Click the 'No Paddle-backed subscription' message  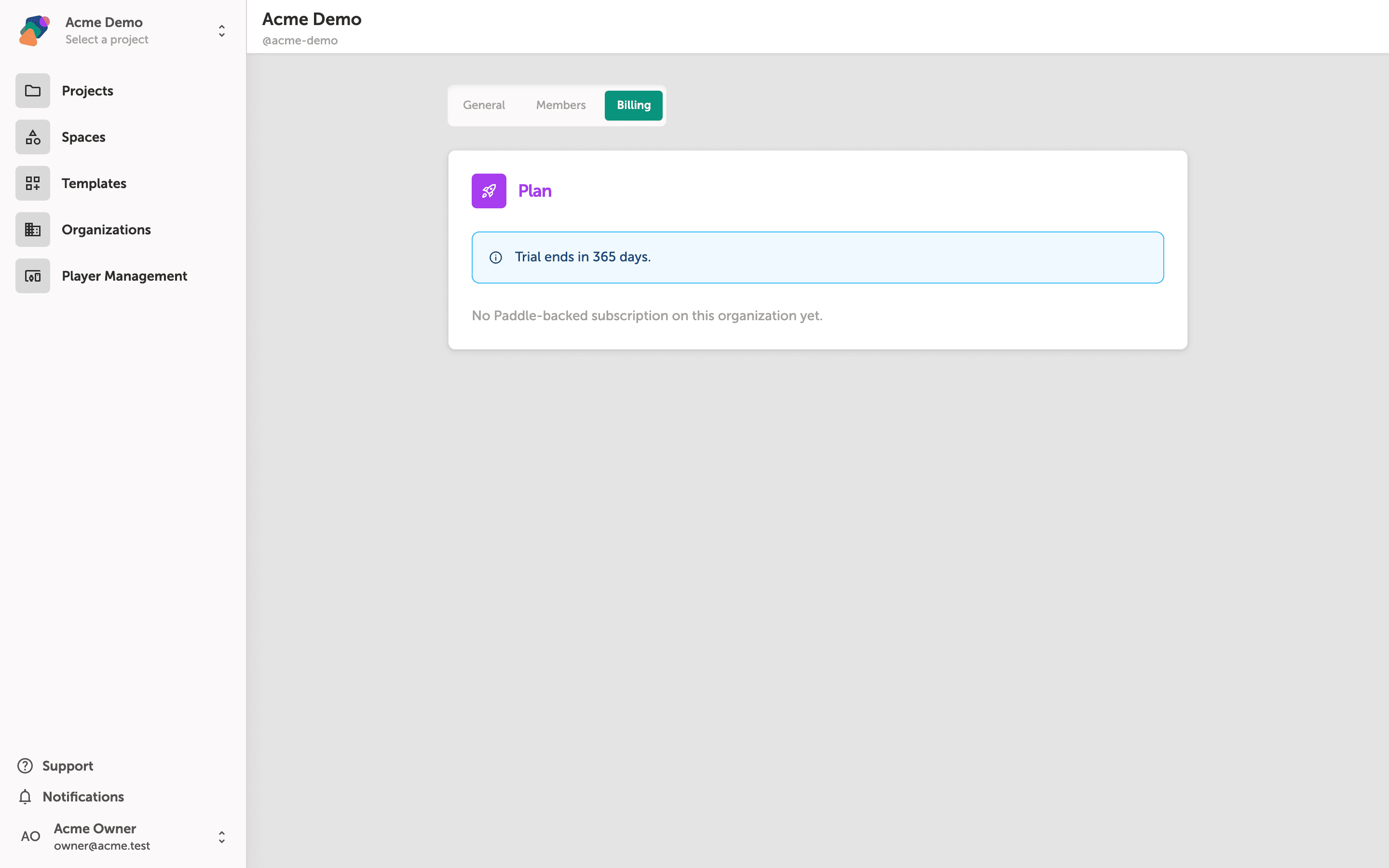click(647, 316)
